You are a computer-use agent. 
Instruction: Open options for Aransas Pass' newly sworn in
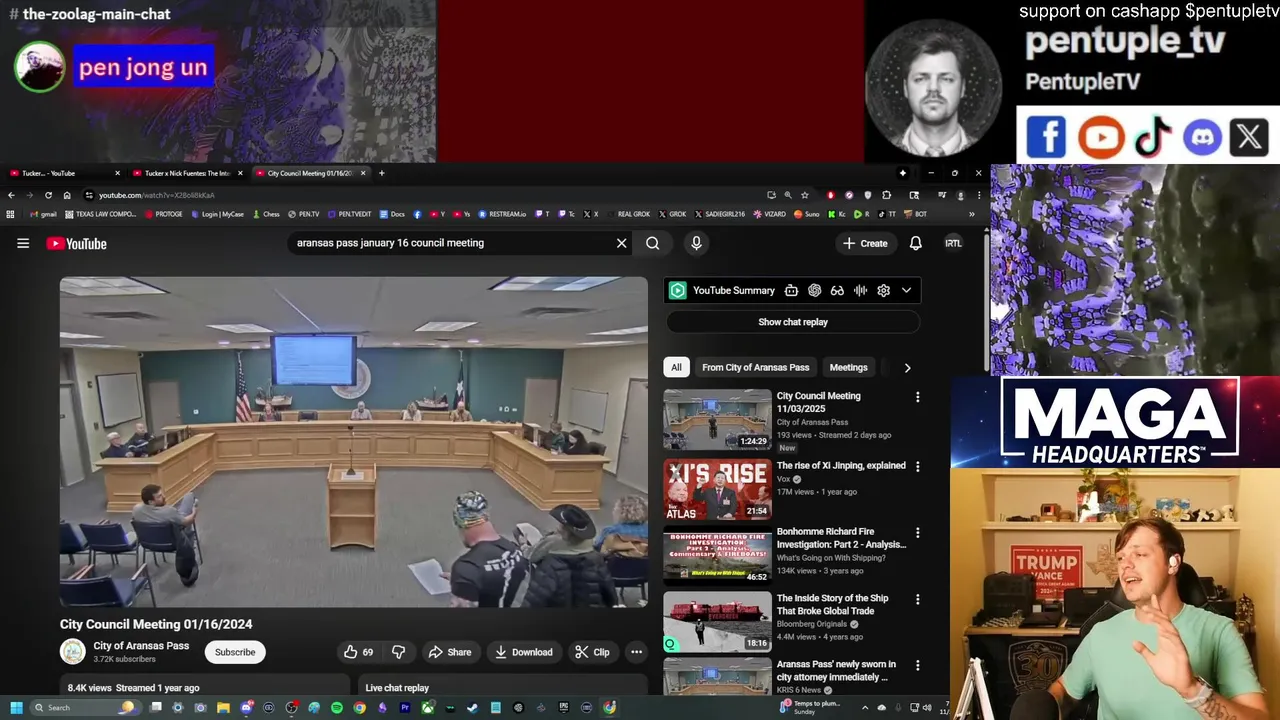click(x=917, y=665)
